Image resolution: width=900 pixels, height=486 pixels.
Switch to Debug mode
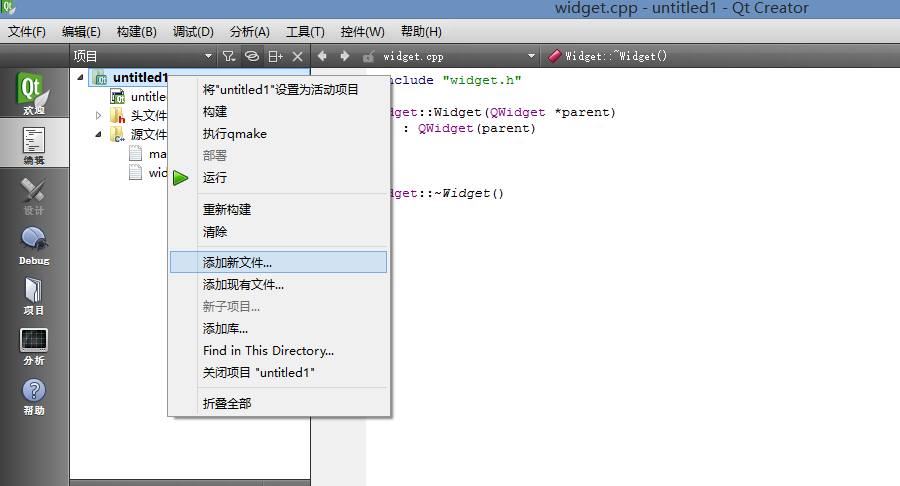34,246
